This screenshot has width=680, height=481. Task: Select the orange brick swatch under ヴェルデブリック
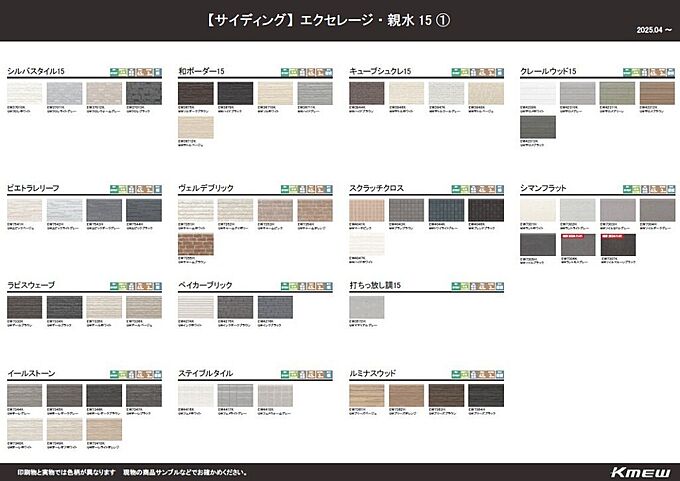point(315,210)
